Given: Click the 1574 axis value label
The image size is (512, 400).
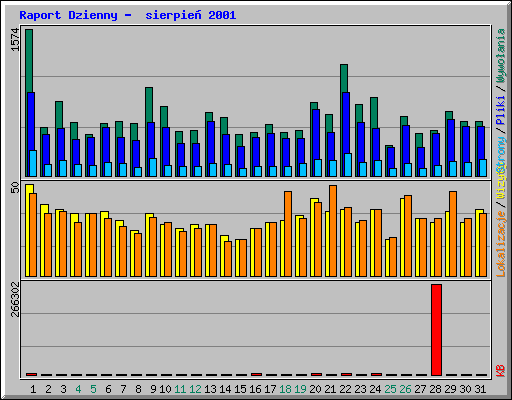Looking at the screenshot, I should [15, 40].
